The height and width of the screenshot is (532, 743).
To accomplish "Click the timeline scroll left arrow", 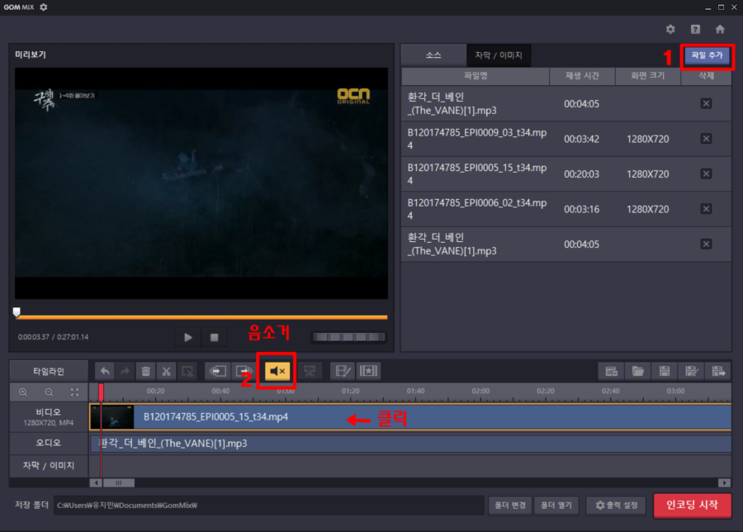I will click(x=96, y=483).
